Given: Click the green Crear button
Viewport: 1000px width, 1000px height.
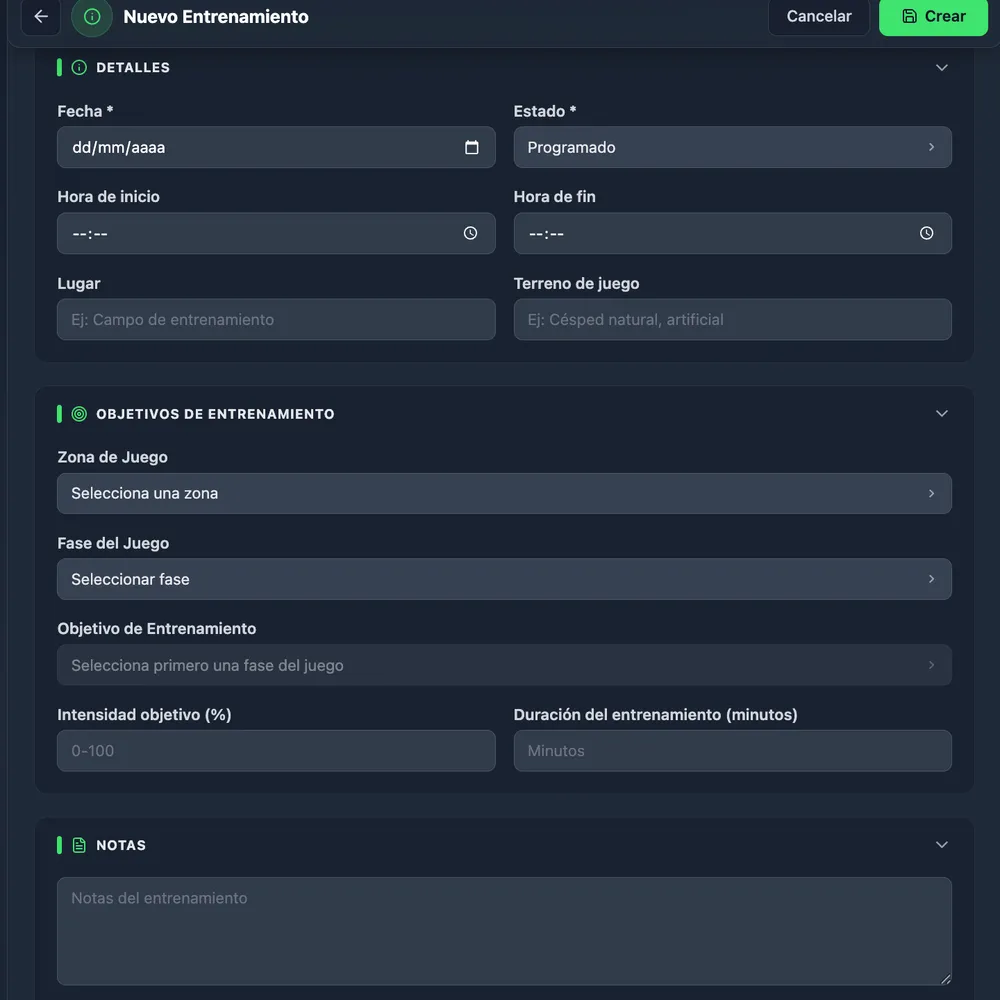Looking at the screenshot, I should [x=933, y=17].
